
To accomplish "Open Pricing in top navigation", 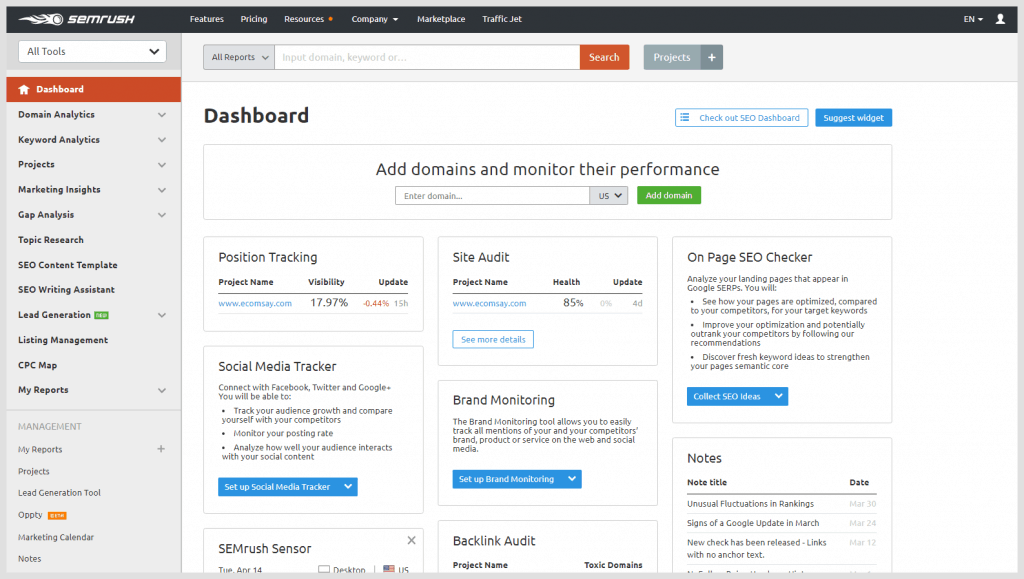I will pos(253,19).
